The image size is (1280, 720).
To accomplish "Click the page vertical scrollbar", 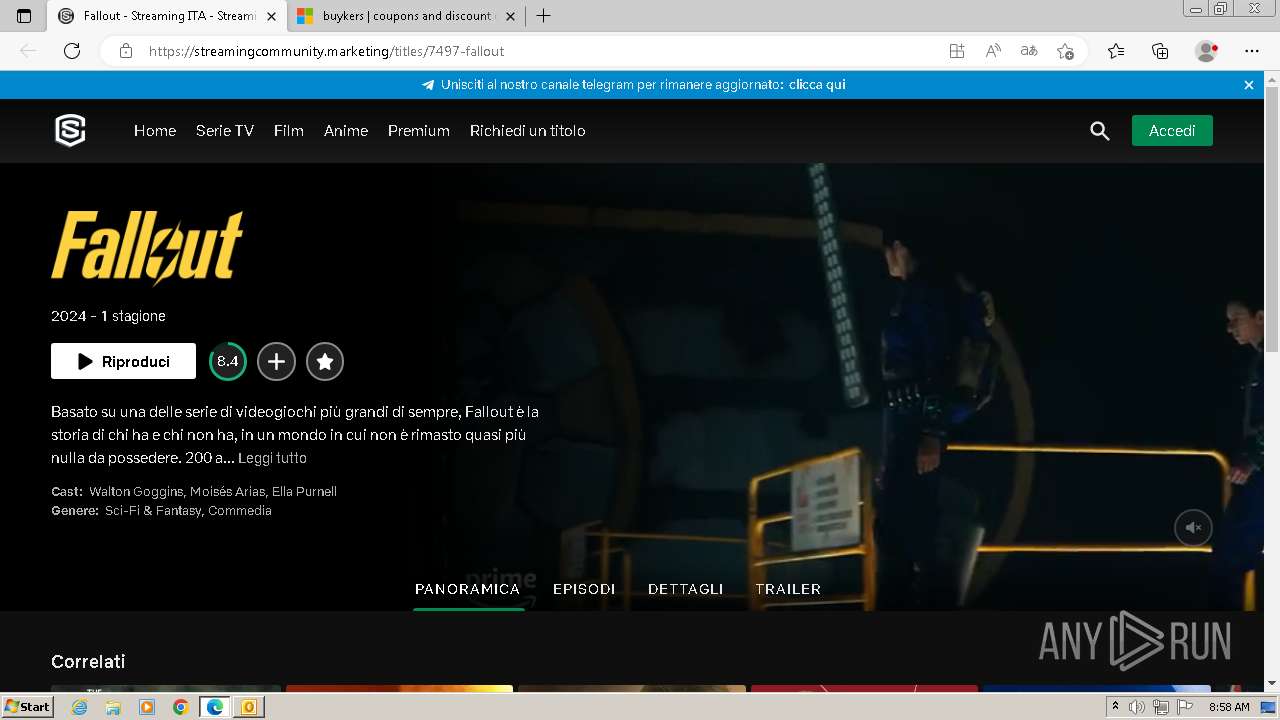I will pos(1272,220).
